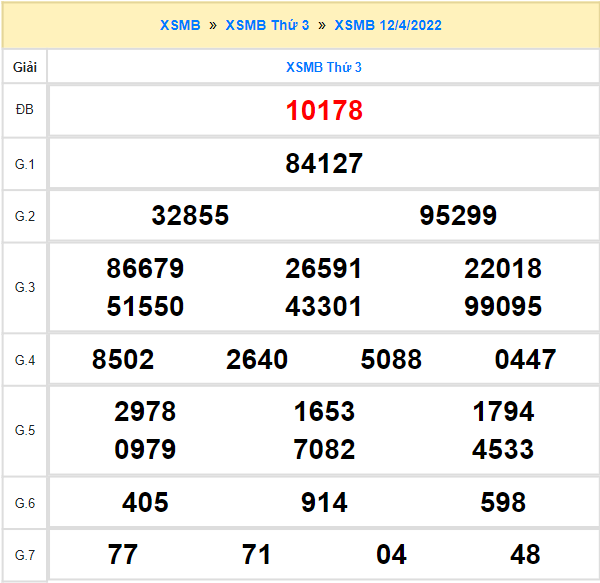Click the G.5 number 1653
This screenshot has height=583, width=600.
[x=324, y=412]
